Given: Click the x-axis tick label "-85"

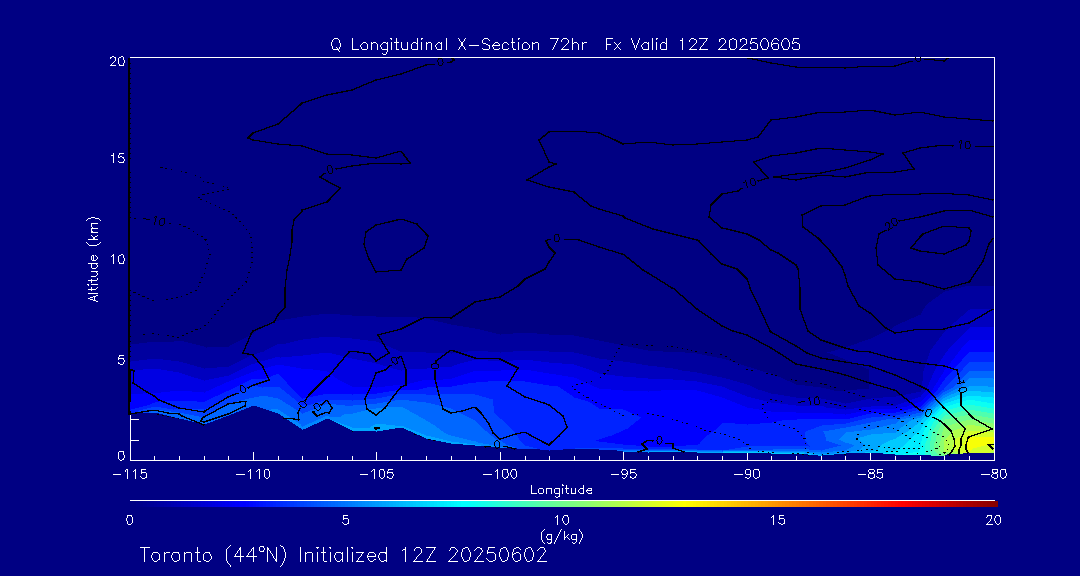Looking at the screenshot, I should click(x=870, y=475).
